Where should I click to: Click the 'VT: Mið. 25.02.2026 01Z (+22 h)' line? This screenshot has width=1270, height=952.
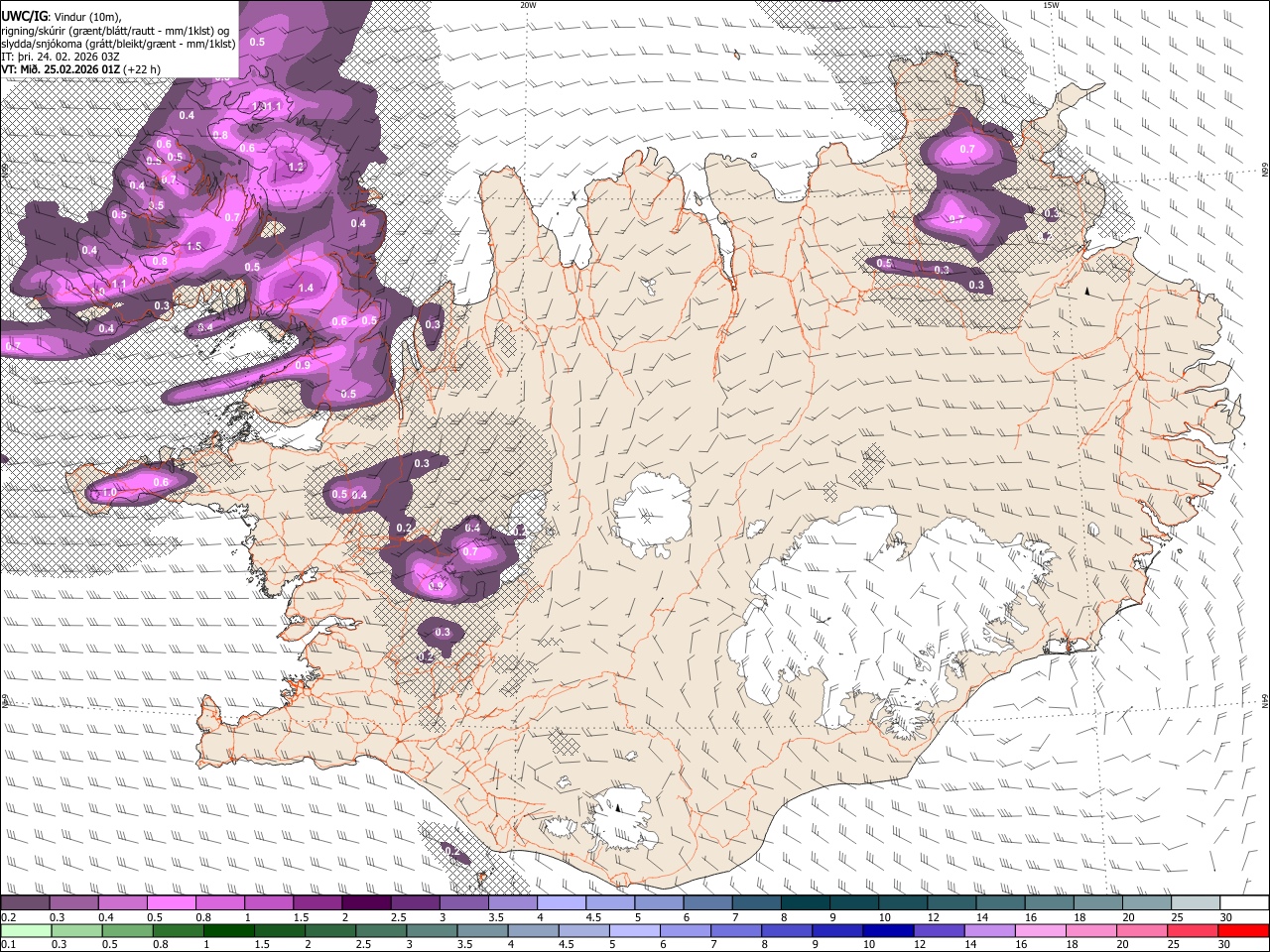point(81,69)
